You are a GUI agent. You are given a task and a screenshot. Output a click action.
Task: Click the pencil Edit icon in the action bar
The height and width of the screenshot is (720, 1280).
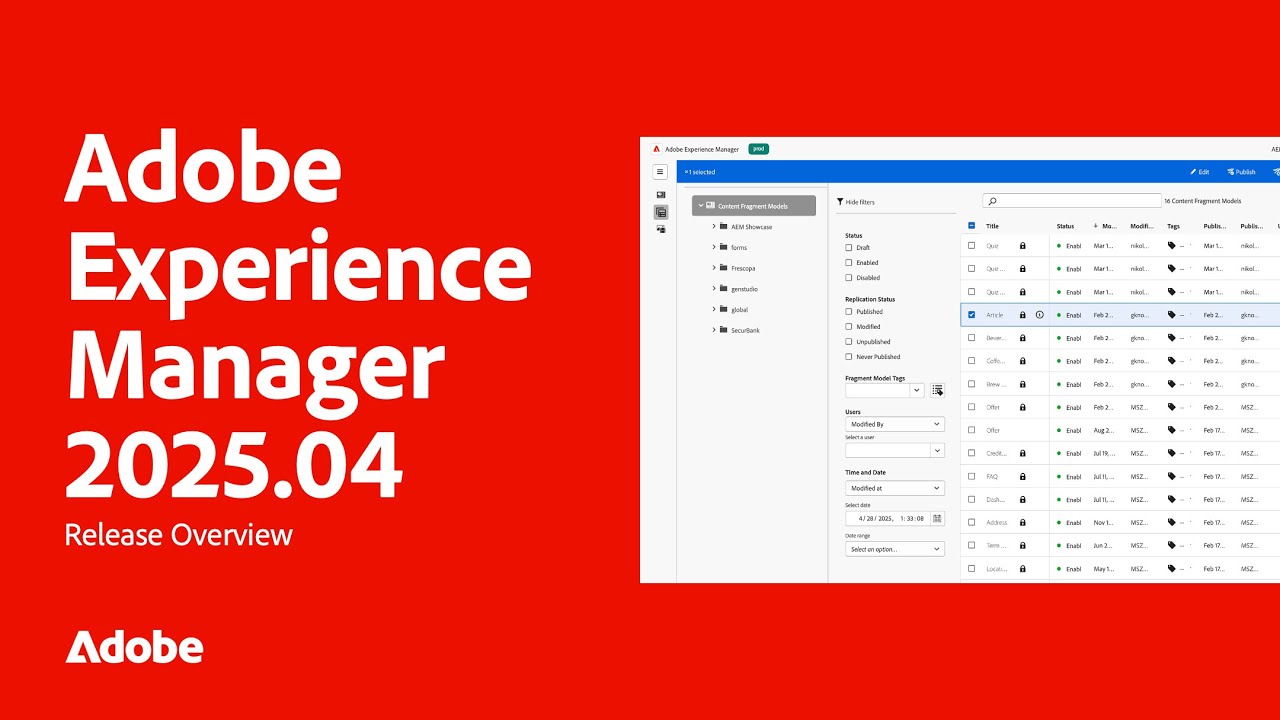point(1193,172)
